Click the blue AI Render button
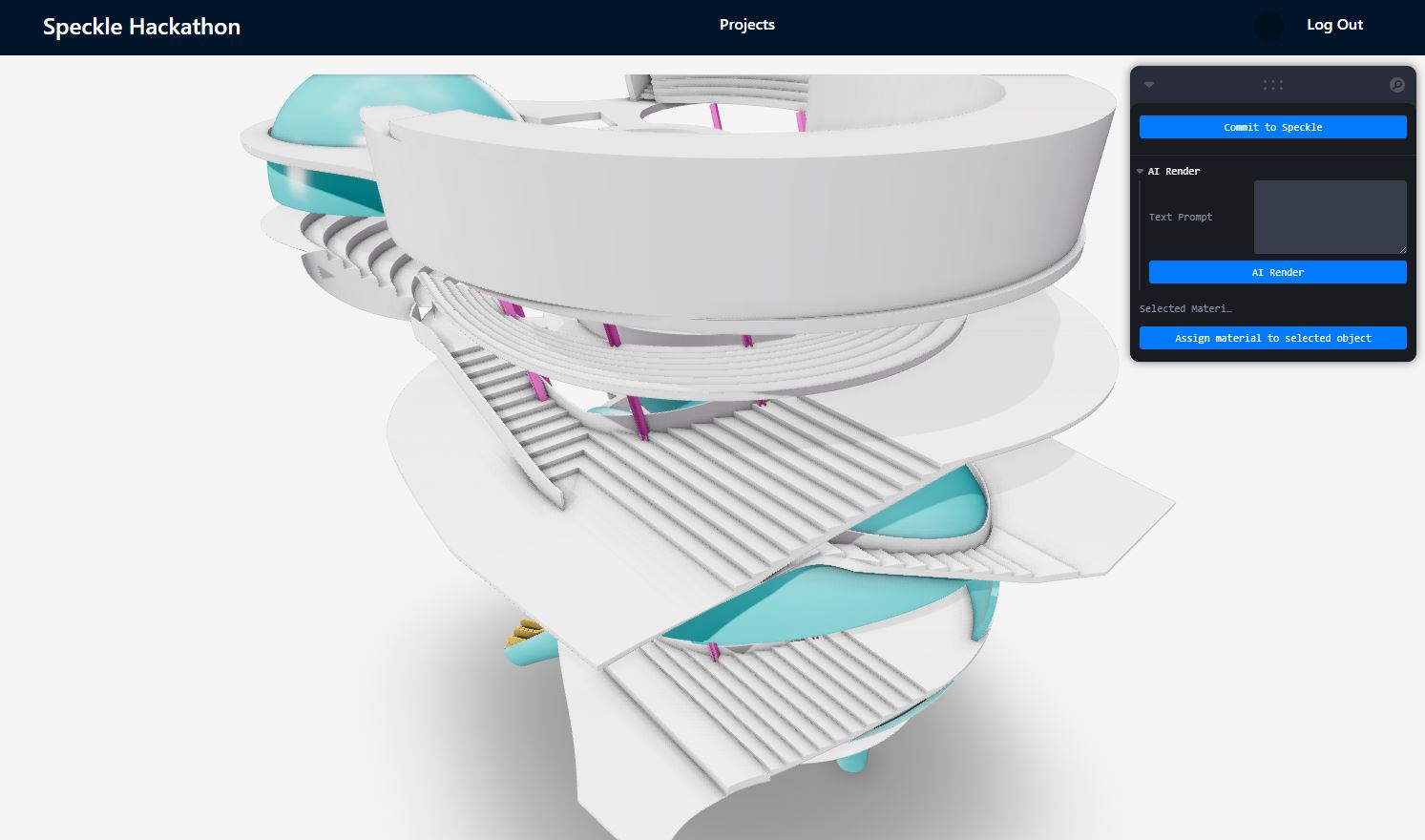The width and height of the screenshot is (1425, 840). click(1277, 272)
